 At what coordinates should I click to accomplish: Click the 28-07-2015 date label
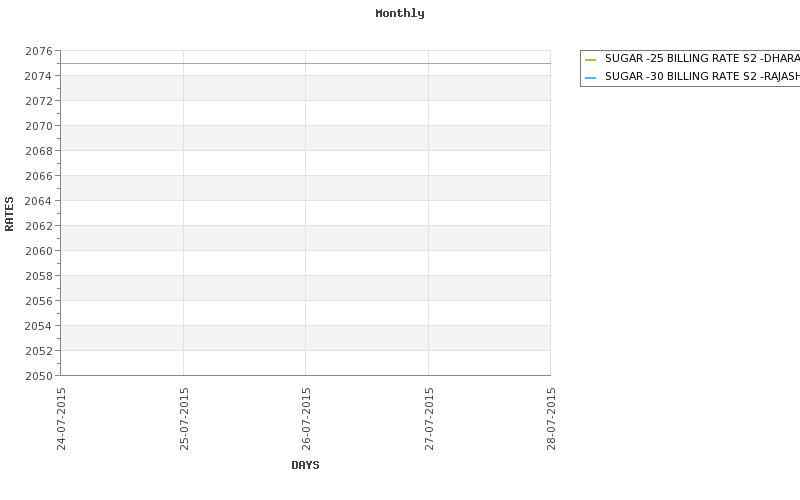click(x=551, y=419)
